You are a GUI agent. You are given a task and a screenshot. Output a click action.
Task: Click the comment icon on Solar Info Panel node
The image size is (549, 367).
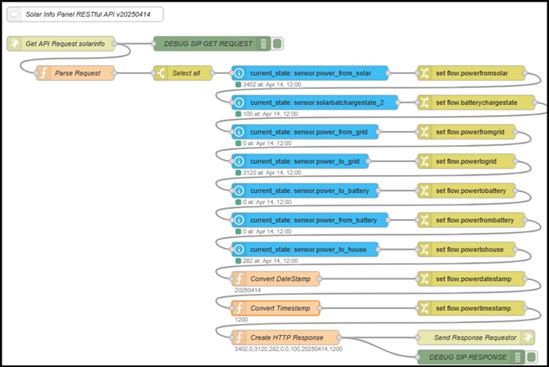(14, 14)
